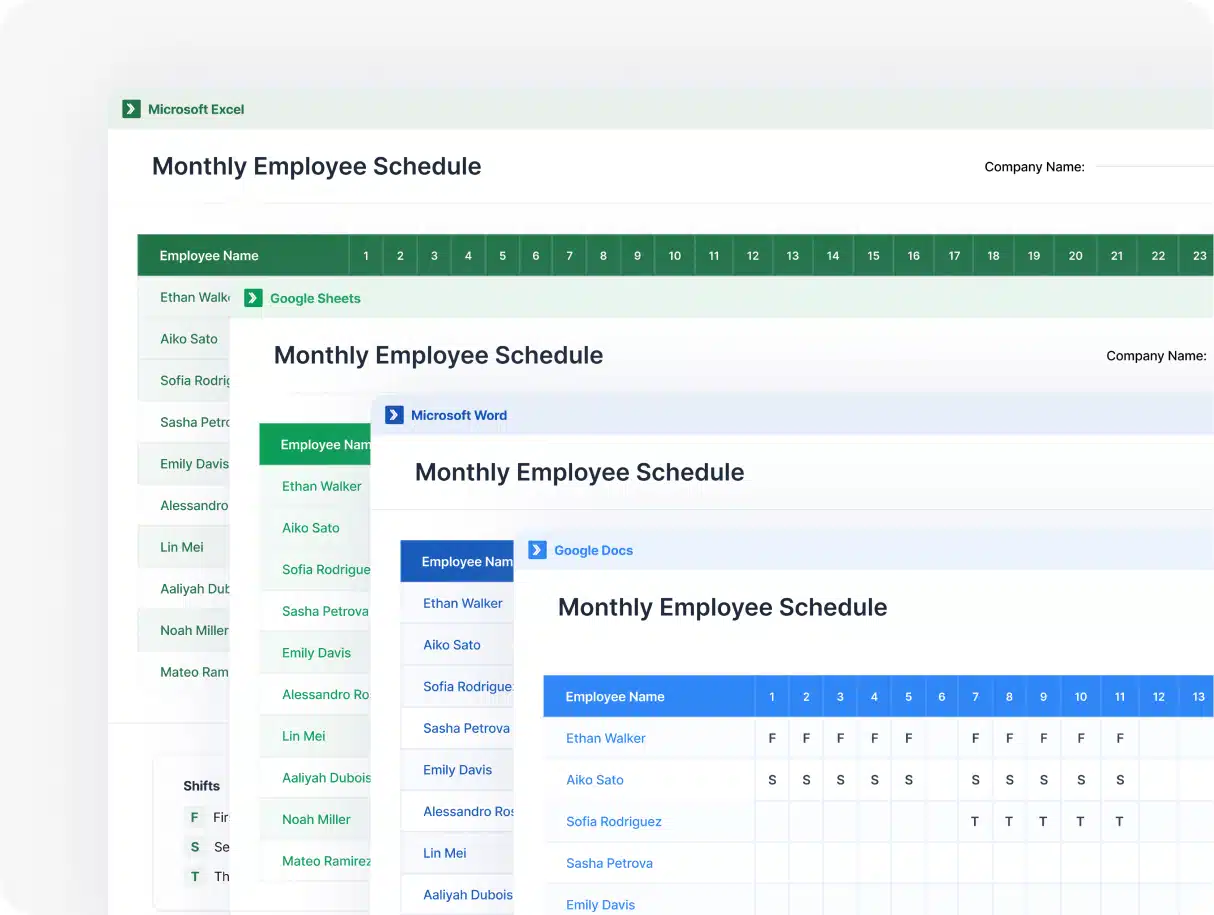Click the T marker in Sofia Rodriguez's day 7 cell

click(975, 821)
